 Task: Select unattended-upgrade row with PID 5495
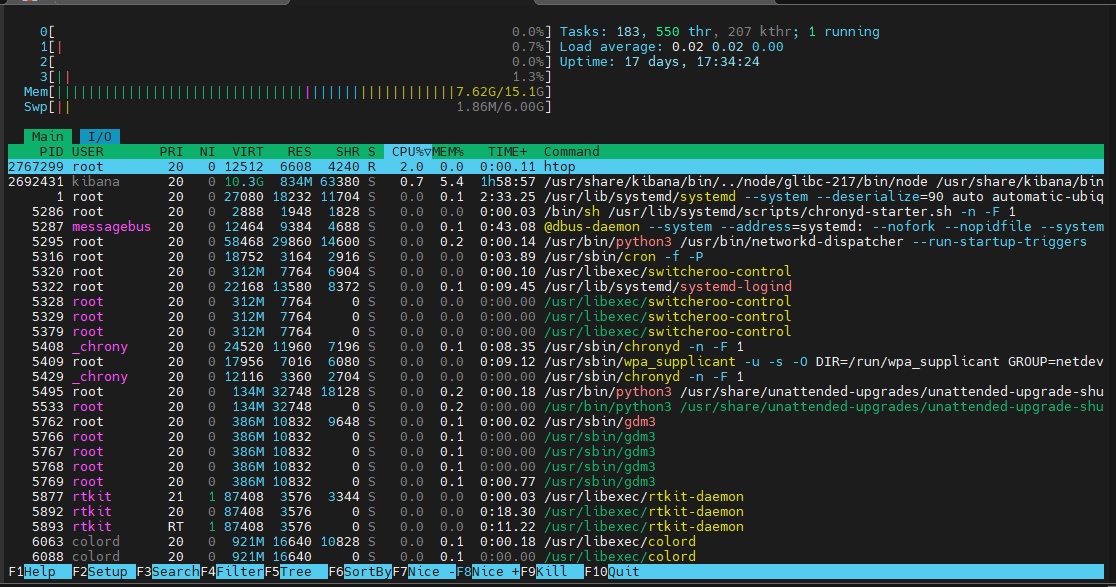[556, 391]
